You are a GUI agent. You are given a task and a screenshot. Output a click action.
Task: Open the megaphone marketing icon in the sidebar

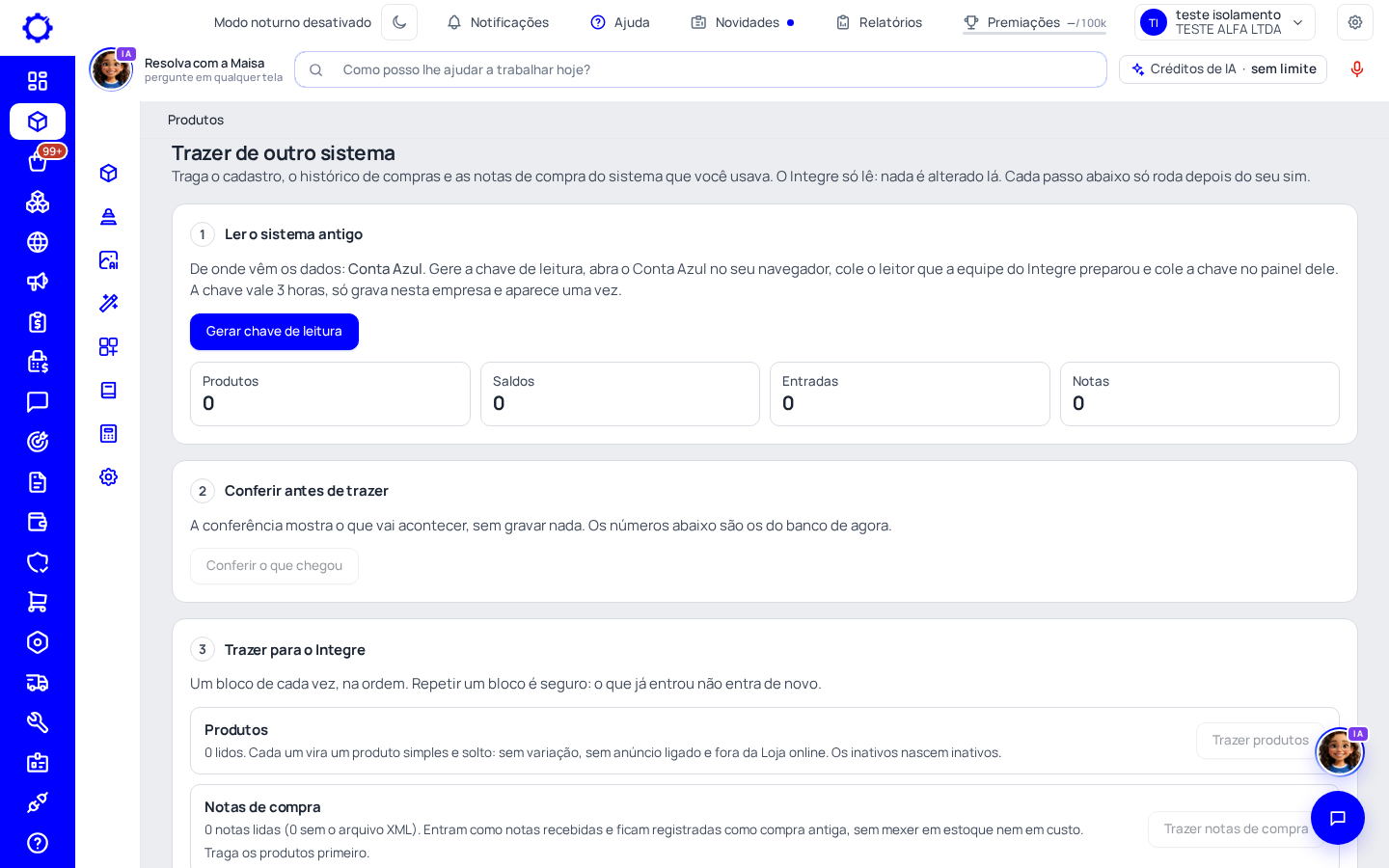point(38,282)
